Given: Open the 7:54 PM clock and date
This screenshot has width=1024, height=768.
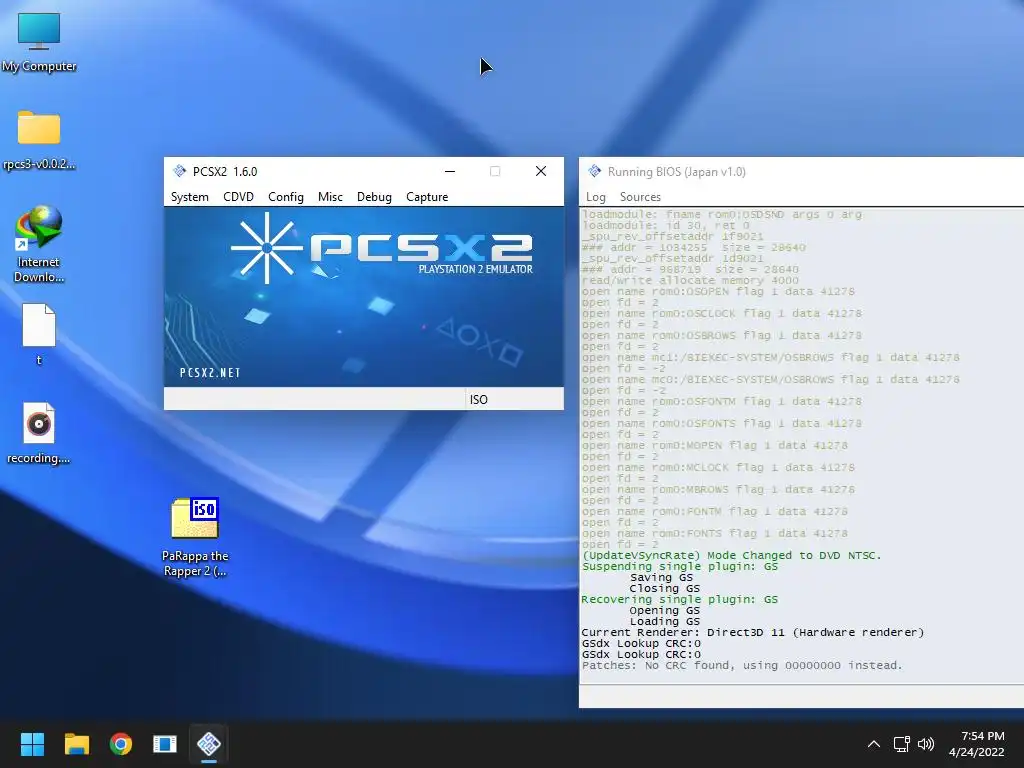Looking at the screenshot, I should (x=976, y=744).
